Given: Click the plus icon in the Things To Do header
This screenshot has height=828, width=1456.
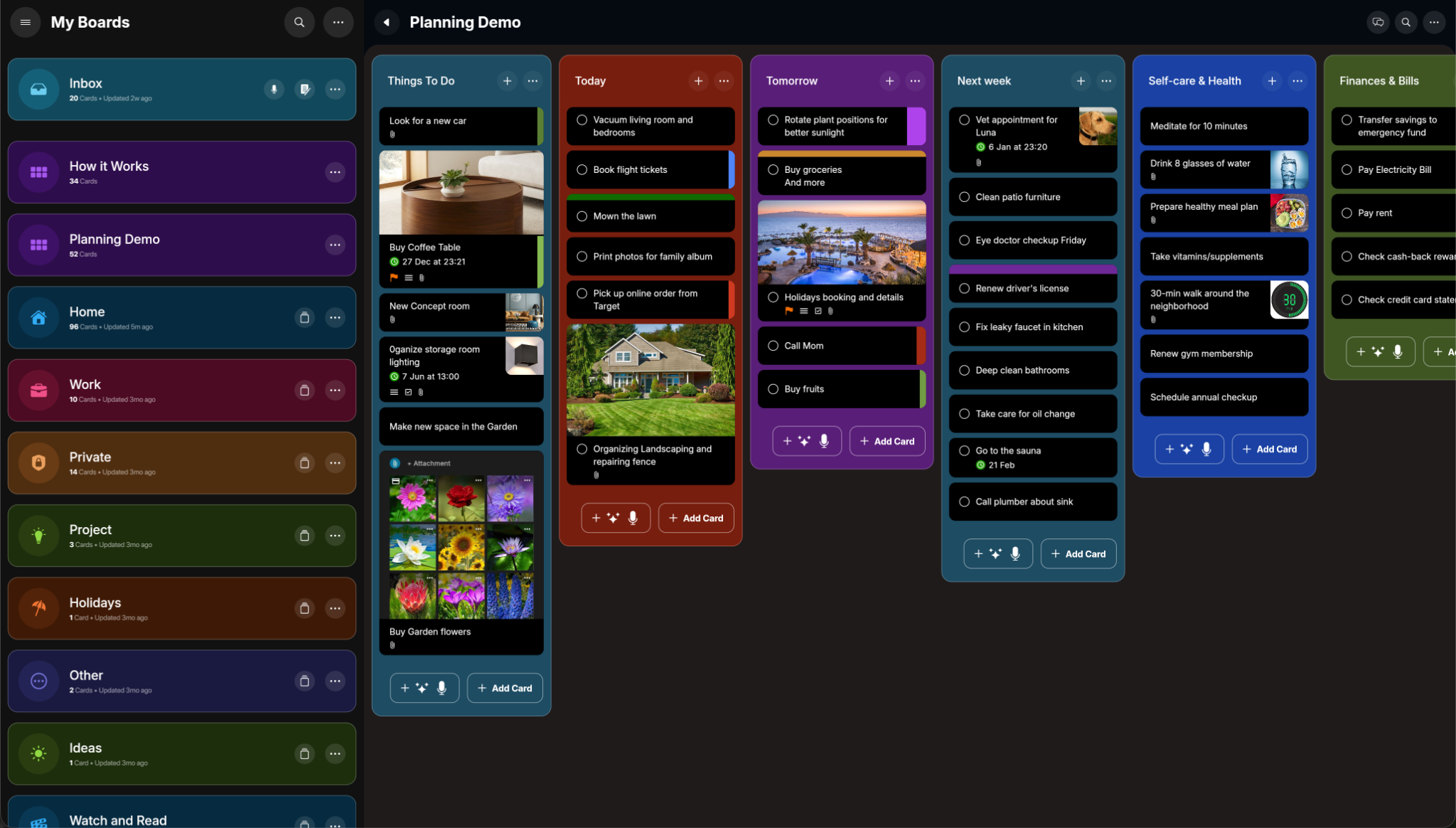Looking at the screenshot, I should pyautogui.click(x=507, y=81).
